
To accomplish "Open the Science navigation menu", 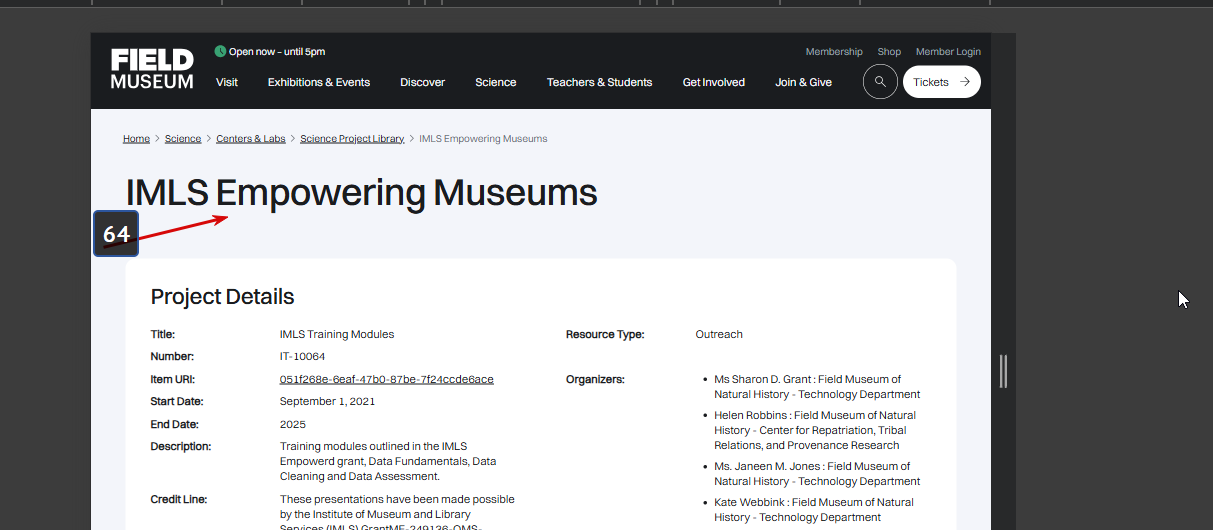I will point(496,82).
